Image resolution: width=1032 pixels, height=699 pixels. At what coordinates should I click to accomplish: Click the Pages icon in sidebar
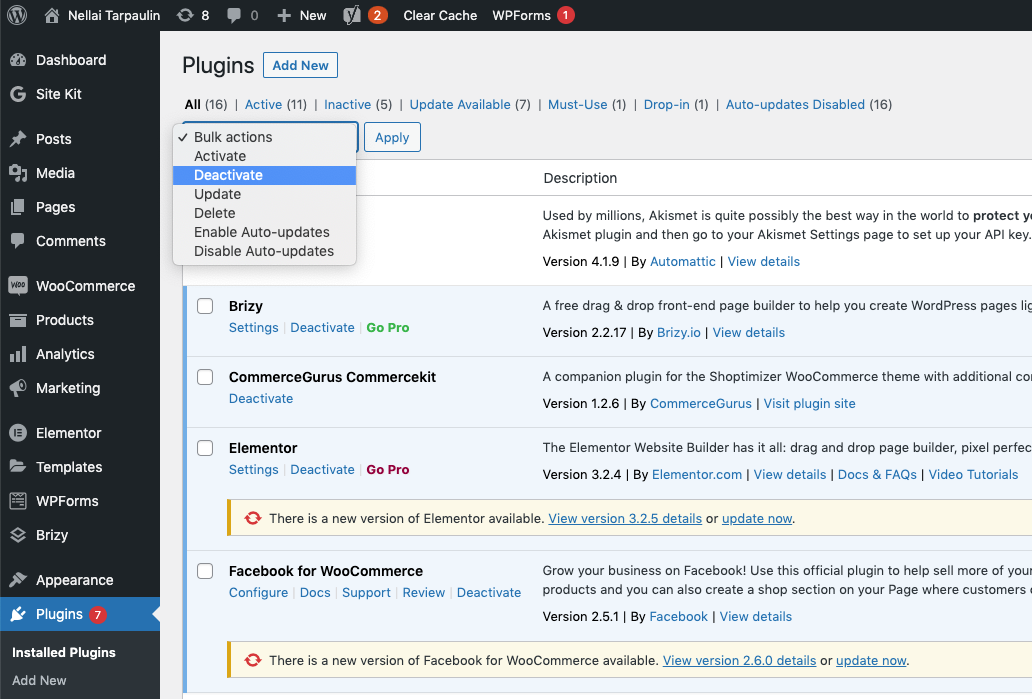click(x=18, y=207)
